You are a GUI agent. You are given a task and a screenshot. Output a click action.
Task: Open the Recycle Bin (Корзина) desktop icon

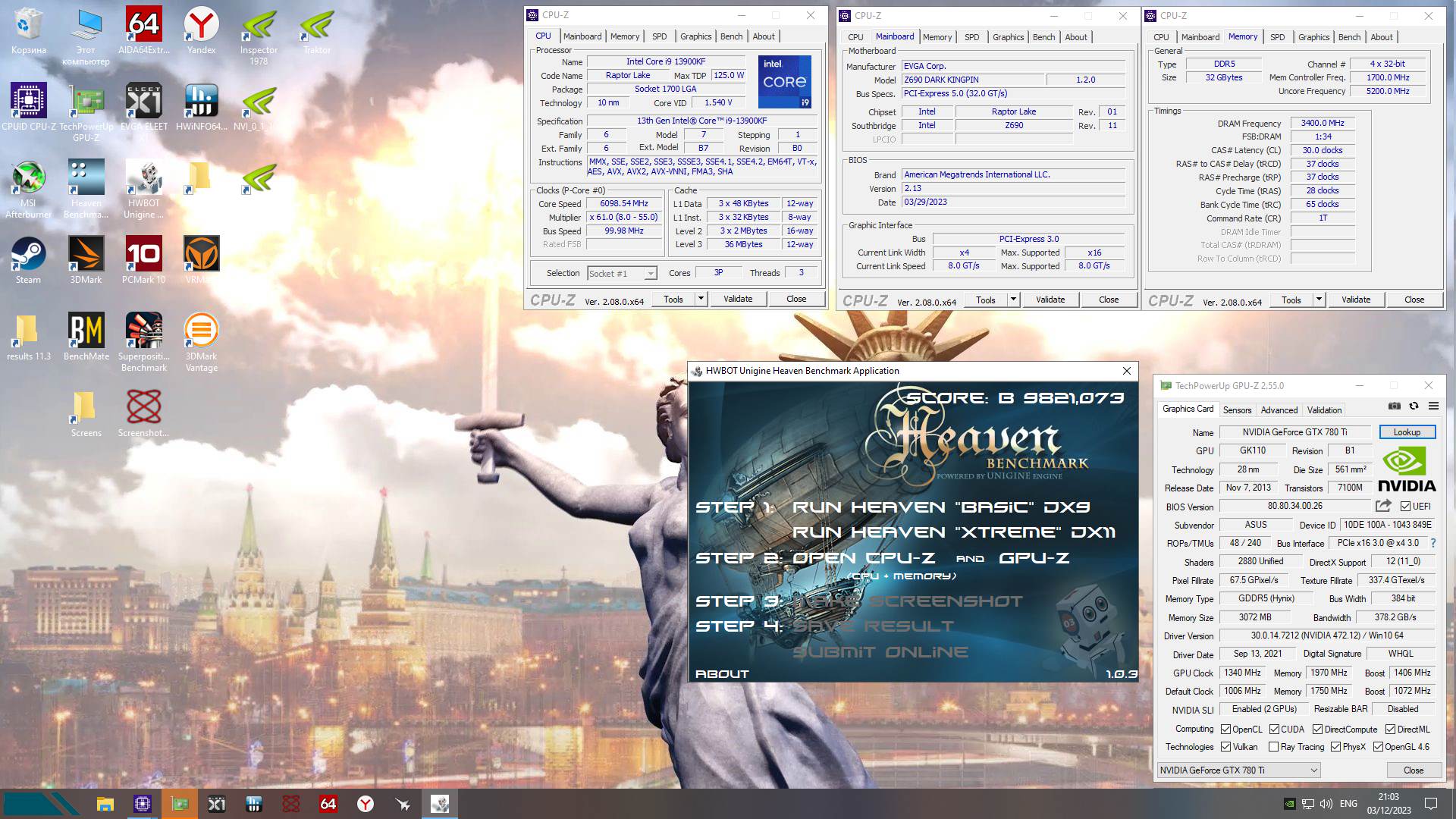tap(28, 32)
